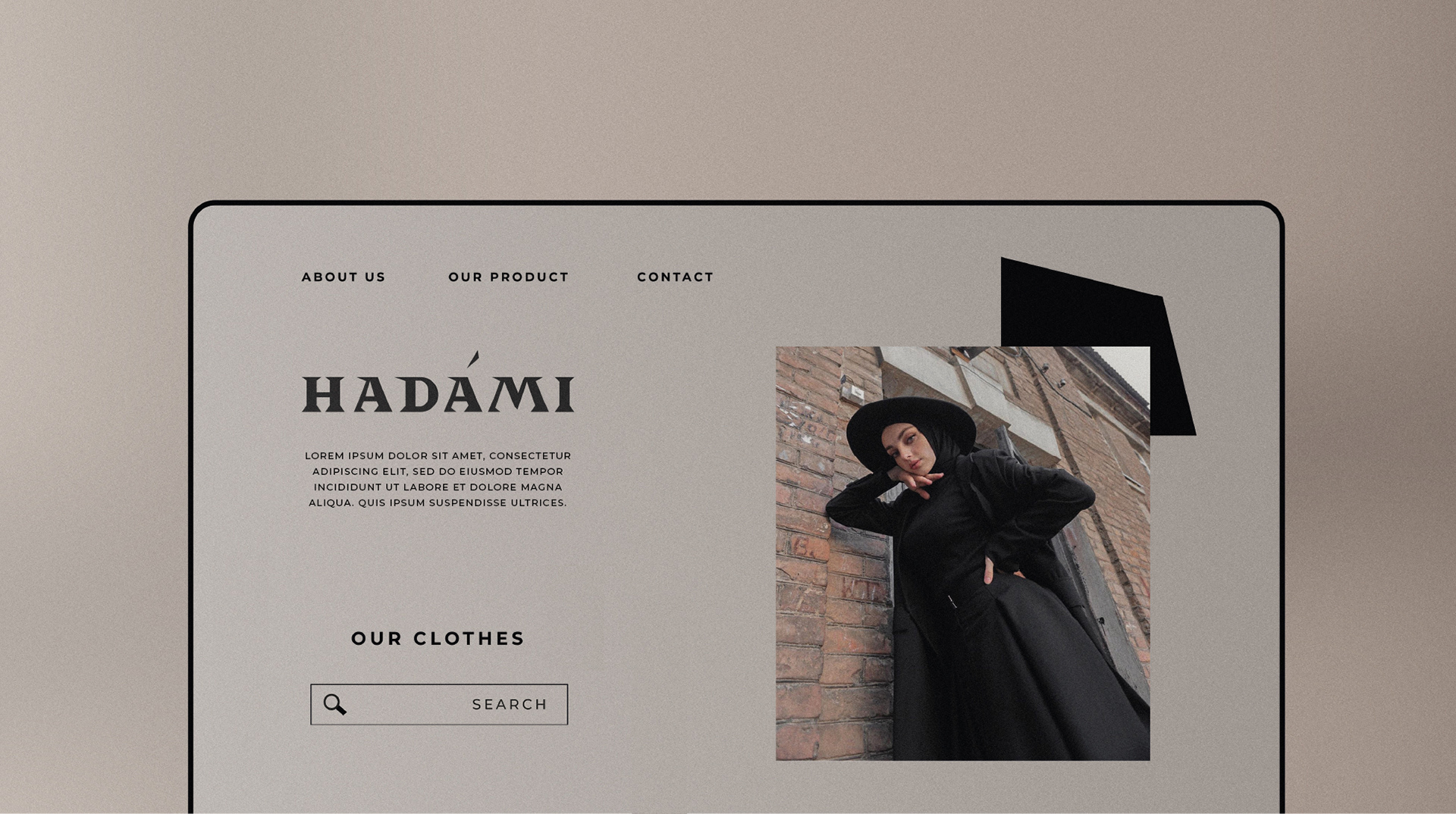
Task: Open the ABOUT US page
Action: click(x=344, y=277)
